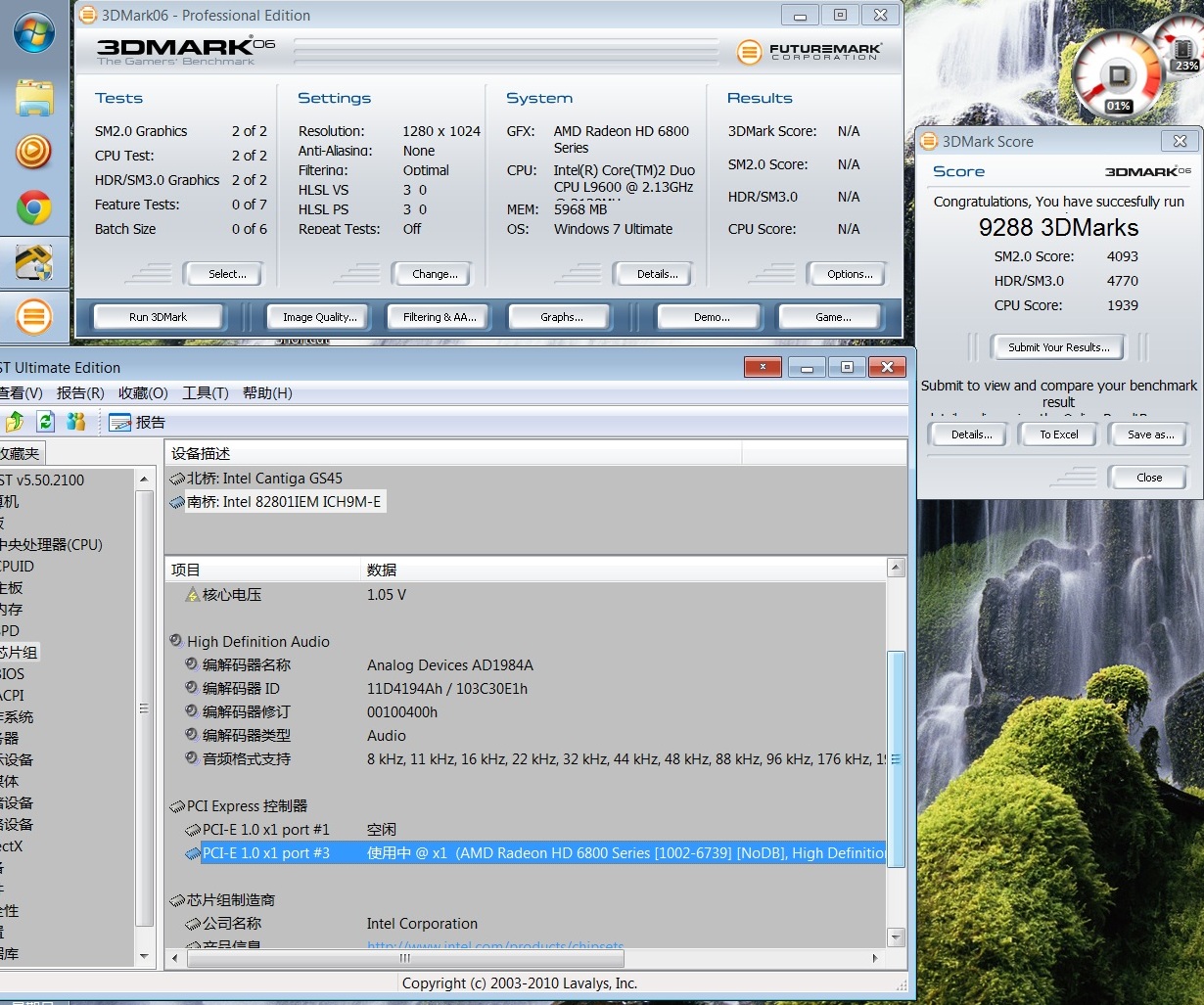Viewport: 1204px width, 1005px height.
Task: Click the chip icon beside 北桥 Intel Cantiga
Action: point(177,479)
